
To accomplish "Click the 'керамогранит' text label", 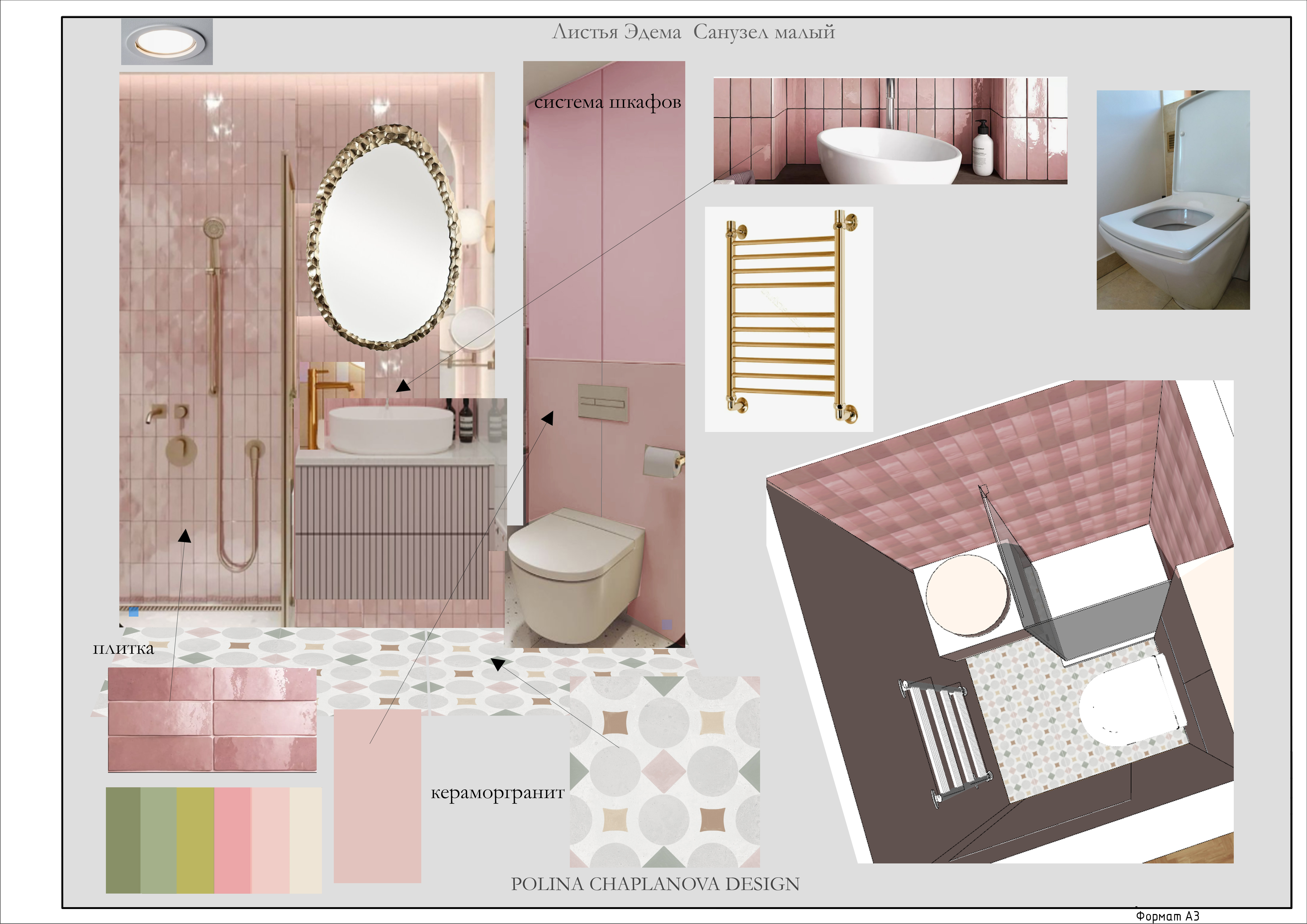I will [x=497, y=793].
